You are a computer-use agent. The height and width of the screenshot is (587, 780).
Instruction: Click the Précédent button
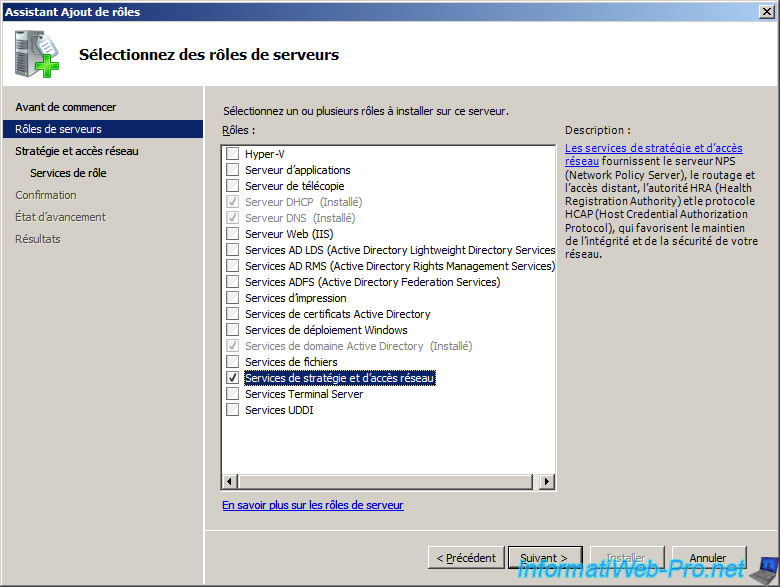[x=465, y=558]
